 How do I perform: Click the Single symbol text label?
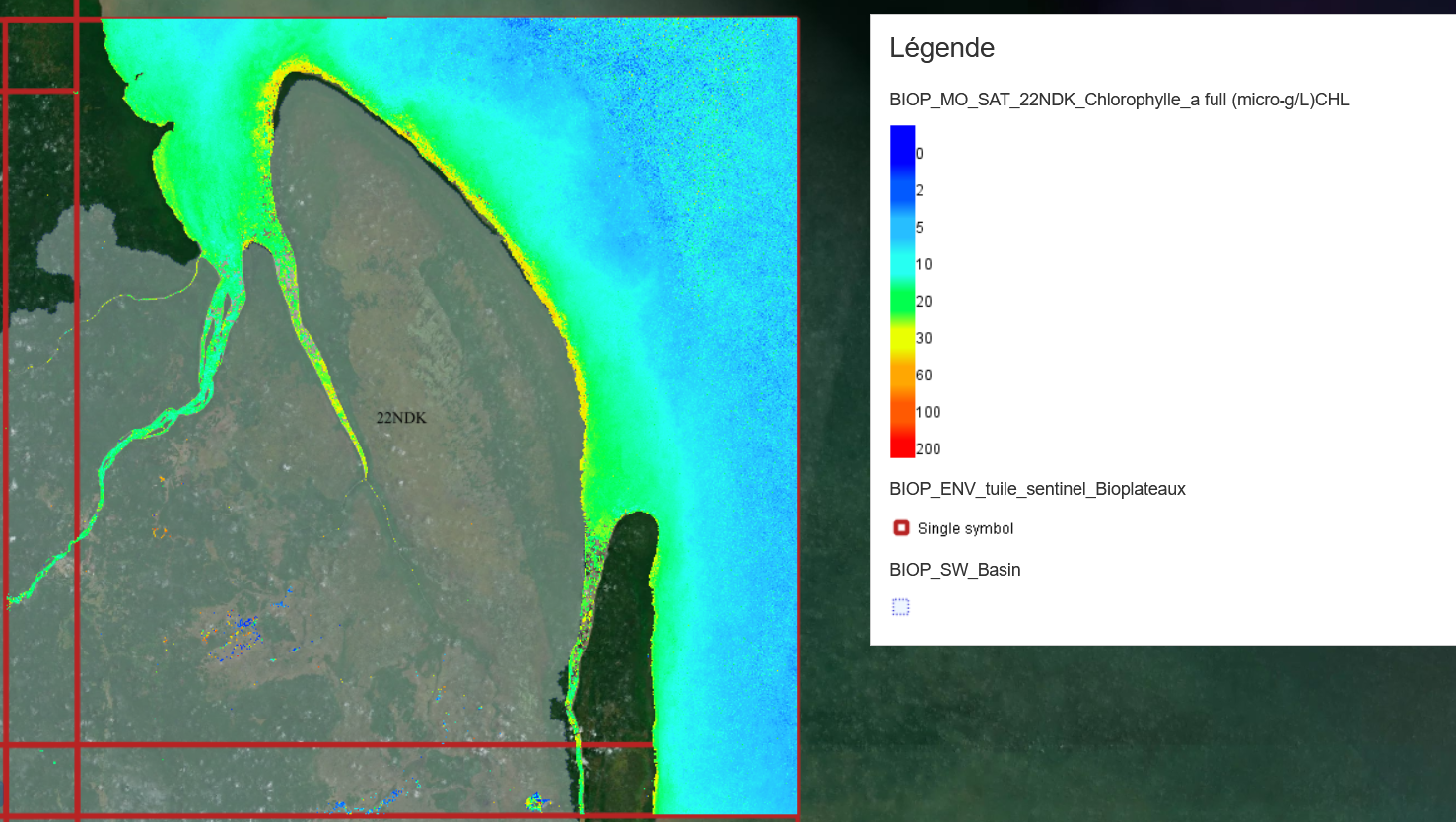click(965, 529)
